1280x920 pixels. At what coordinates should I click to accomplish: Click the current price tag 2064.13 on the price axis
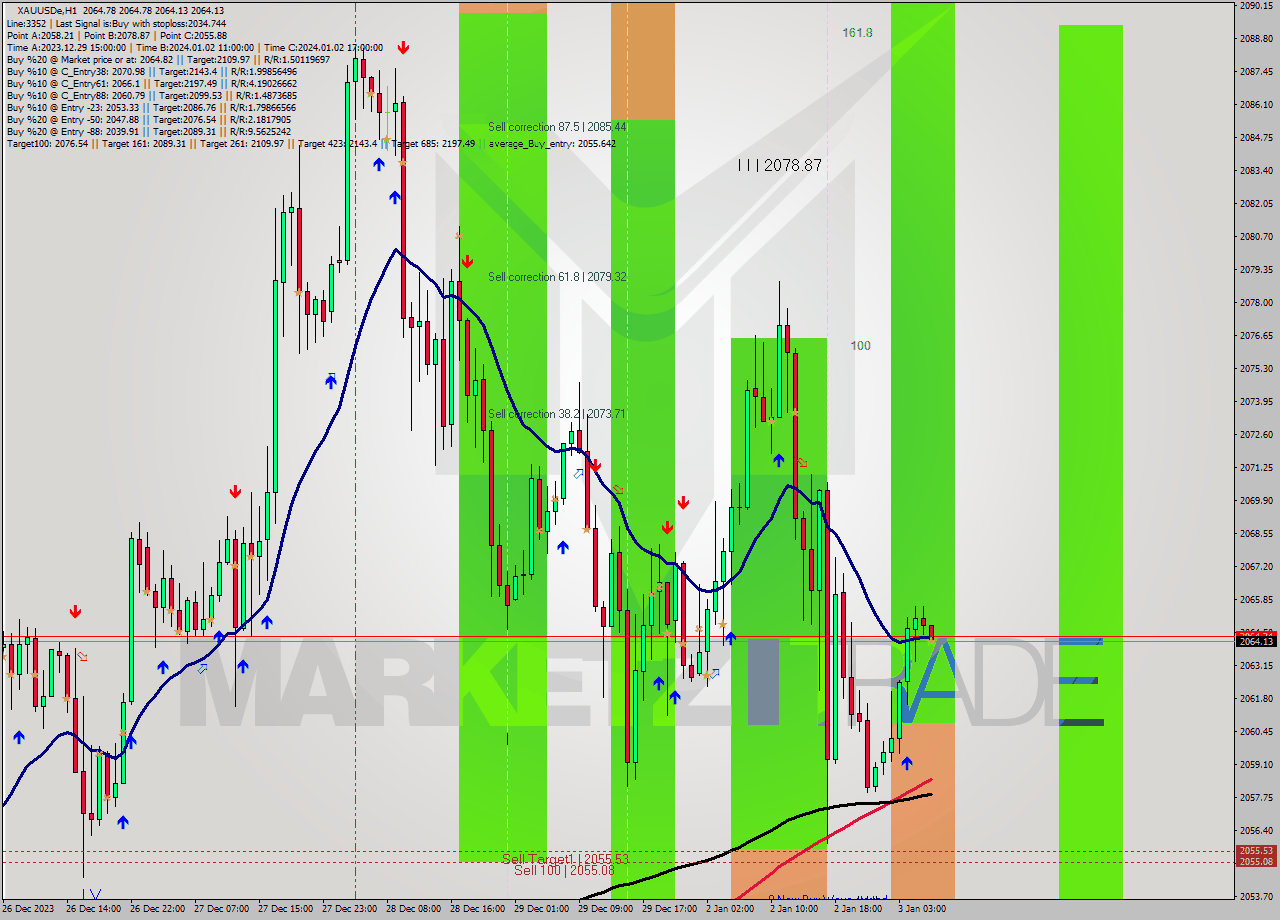(1255, 641)
